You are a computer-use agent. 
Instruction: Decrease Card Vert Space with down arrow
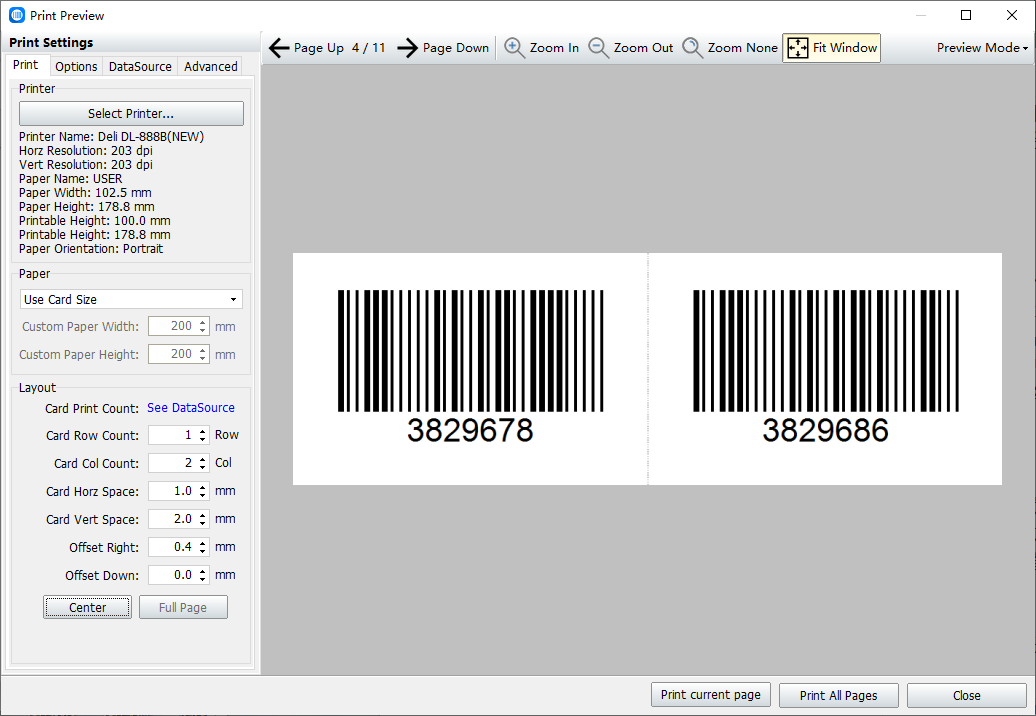203,524
